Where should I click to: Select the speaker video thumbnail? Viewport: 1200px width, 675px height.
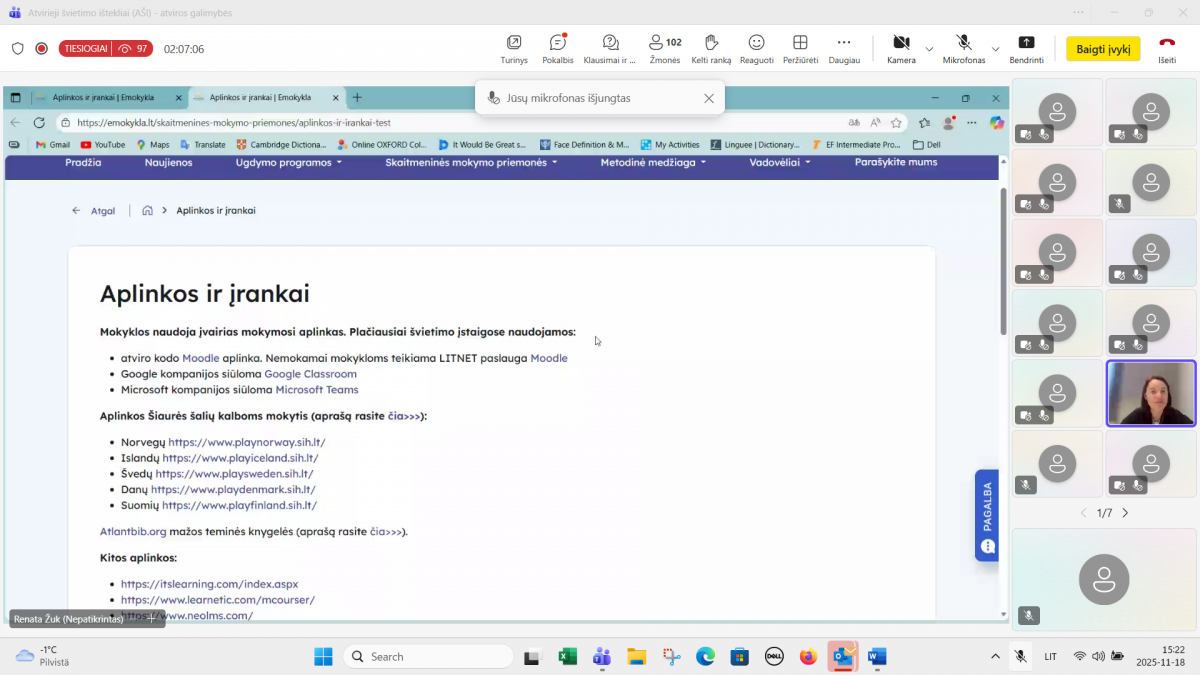1151,393
